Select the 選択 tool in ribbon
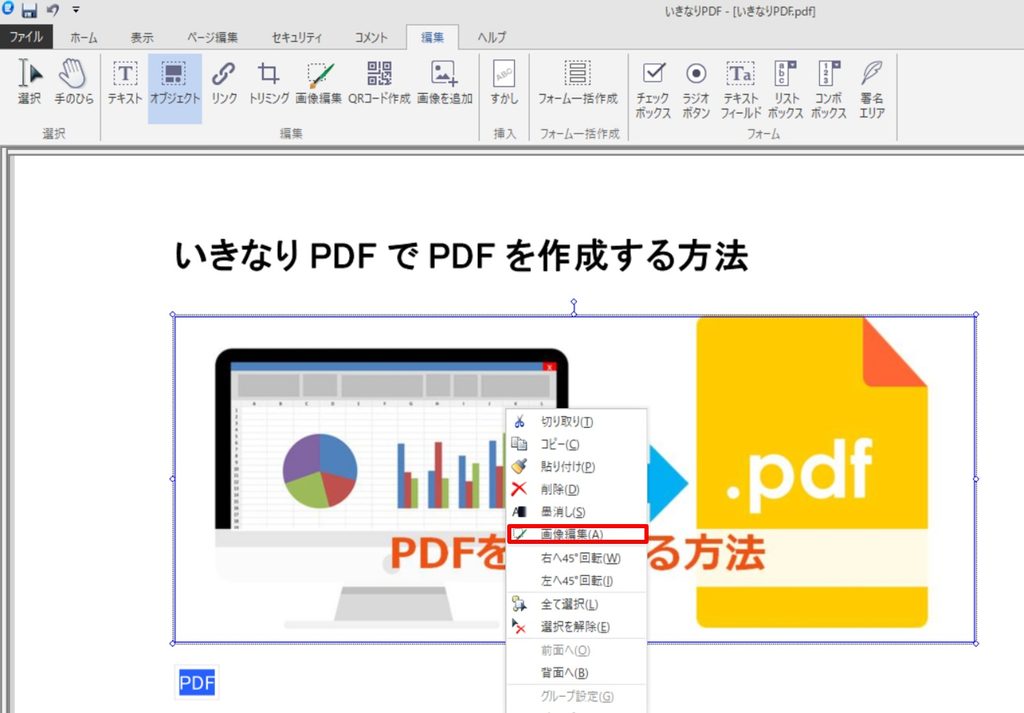The image size is (1024, 713). (x=29, y=82)
